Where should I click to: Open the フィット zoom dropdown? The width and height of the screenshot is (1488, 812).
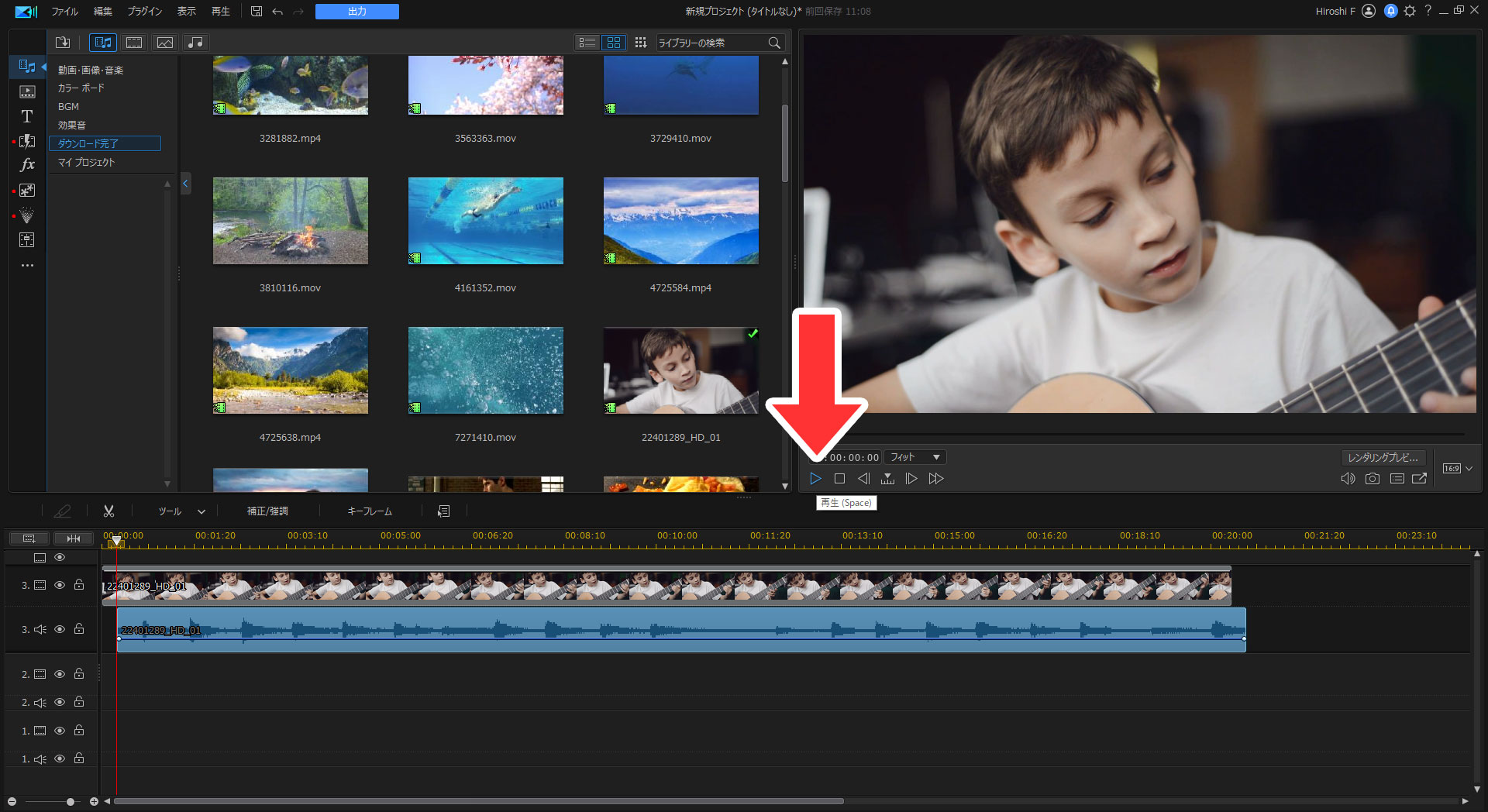click(915, 457)
